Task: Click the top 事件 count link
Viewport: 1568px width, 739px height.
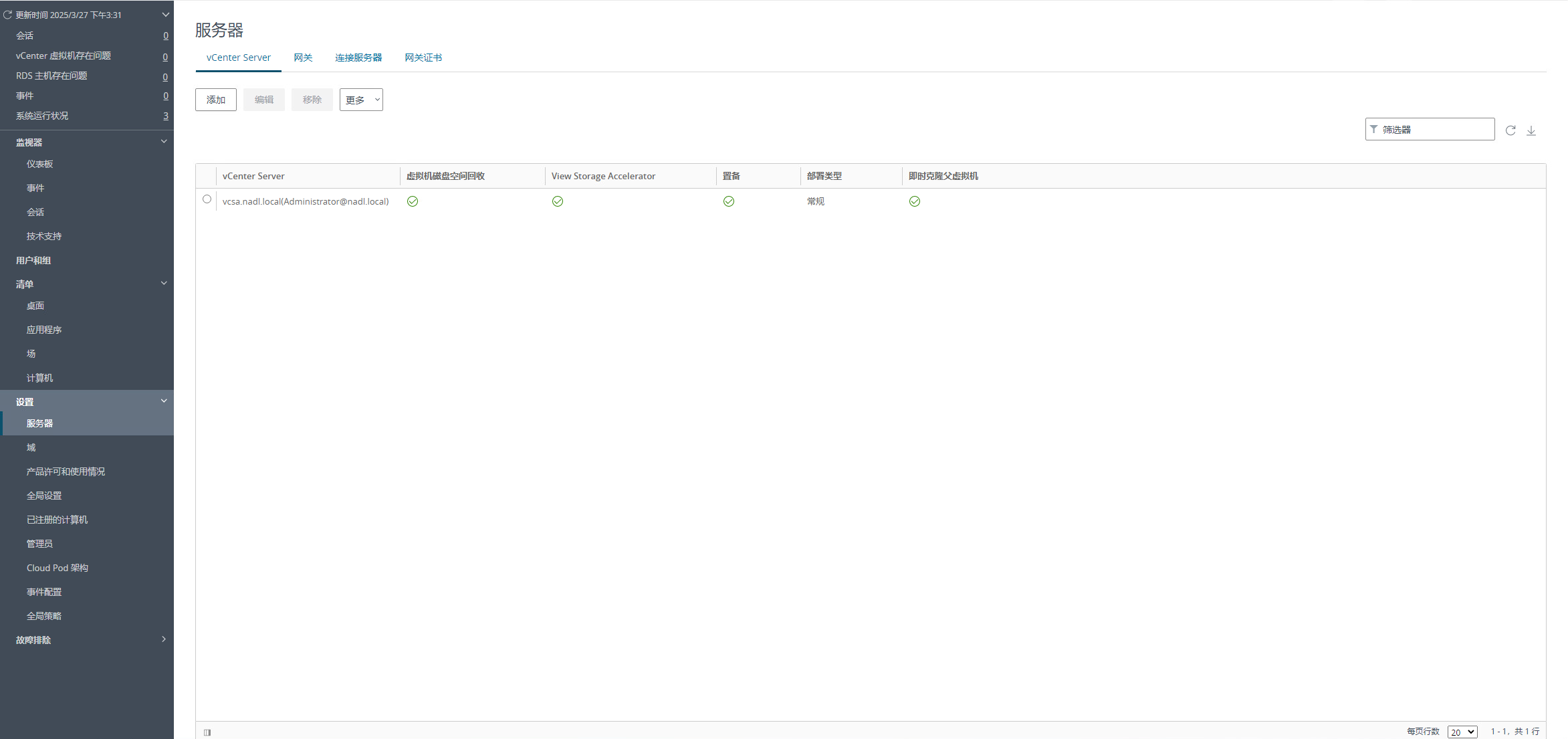Action: click(x=166, y=96)
